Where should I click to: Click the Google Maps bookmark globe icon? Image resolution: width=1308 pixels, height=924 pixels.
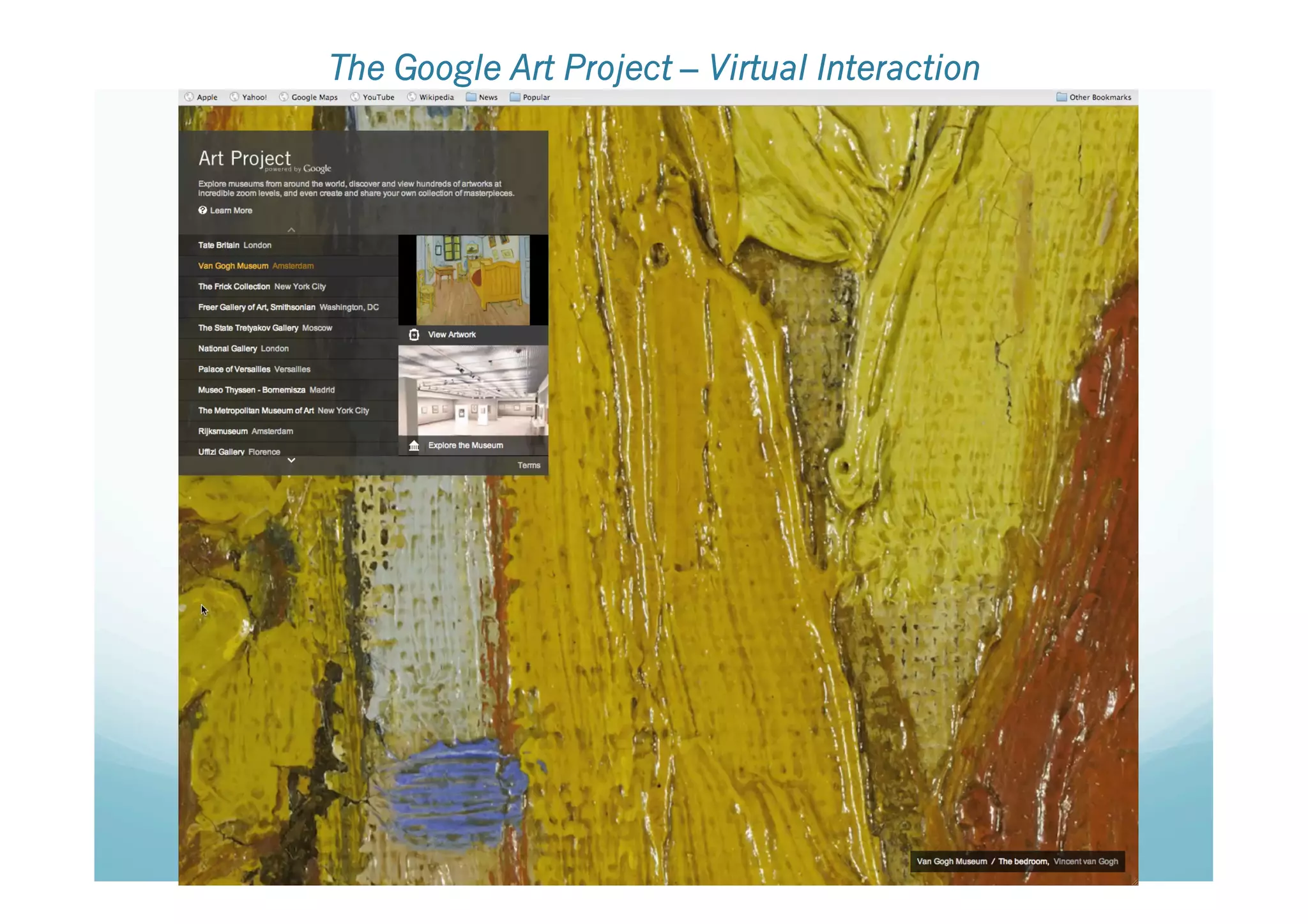[284, 97]
